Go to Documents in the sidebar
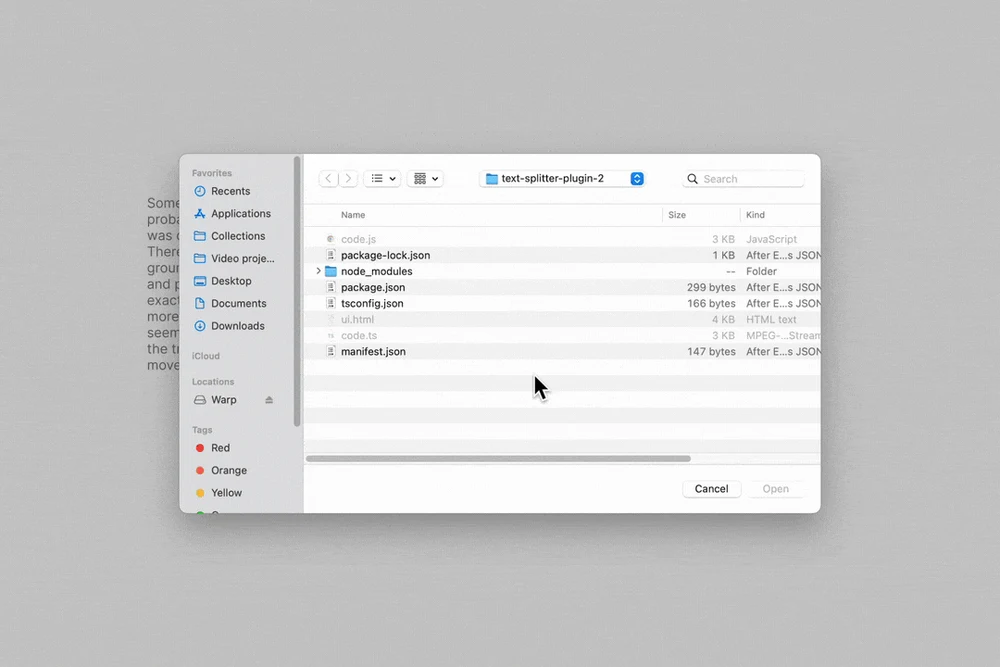Image resolution: width=1000 pixels, height=667 pixels. point(239,304)
